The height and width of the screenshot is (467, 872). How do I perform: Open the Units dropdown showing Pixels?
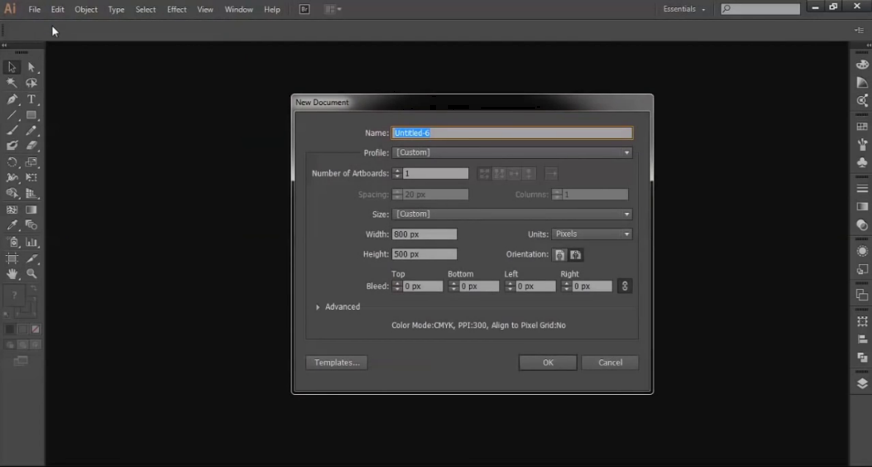pos(591,234)
